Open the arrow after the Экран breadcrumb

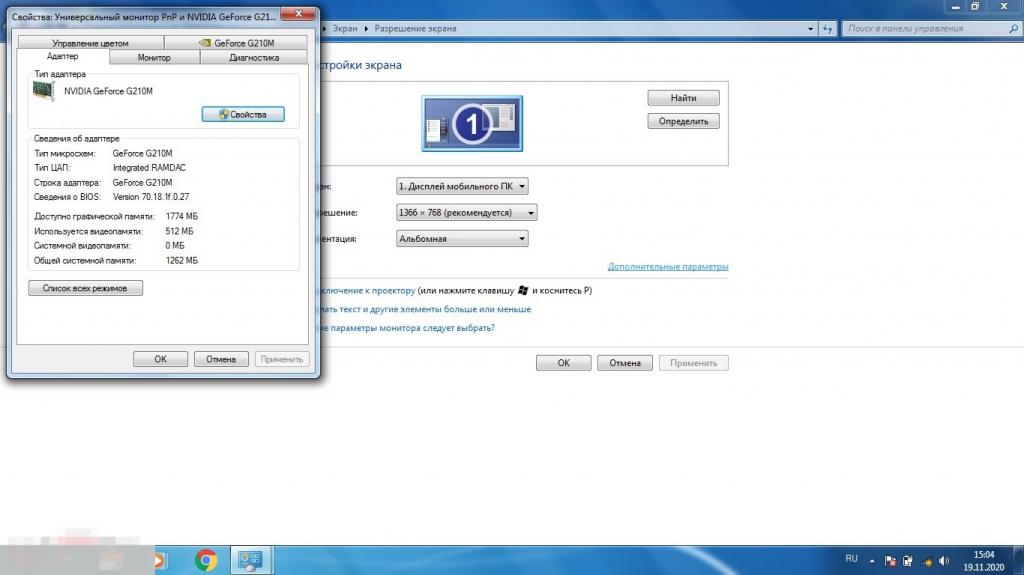click(366, 29)
